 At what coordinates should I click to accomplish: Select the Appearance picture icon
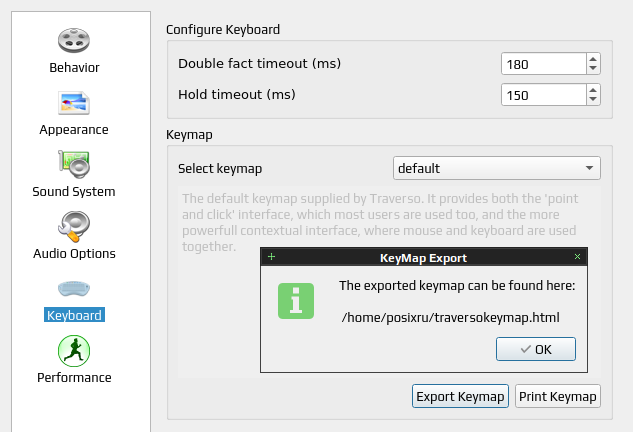[x=74, y=103]
